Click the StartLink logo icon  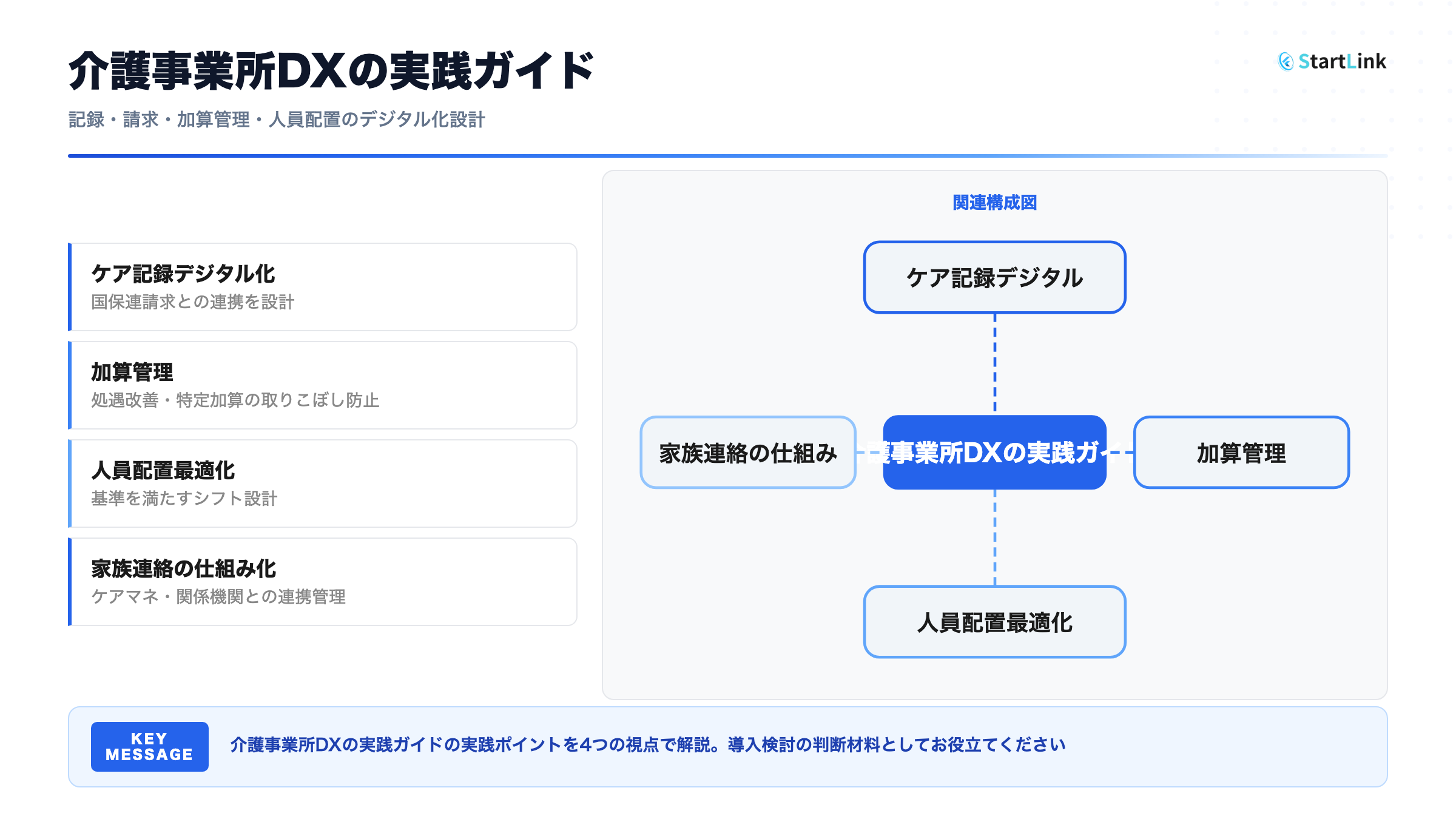pos(1286,61)
